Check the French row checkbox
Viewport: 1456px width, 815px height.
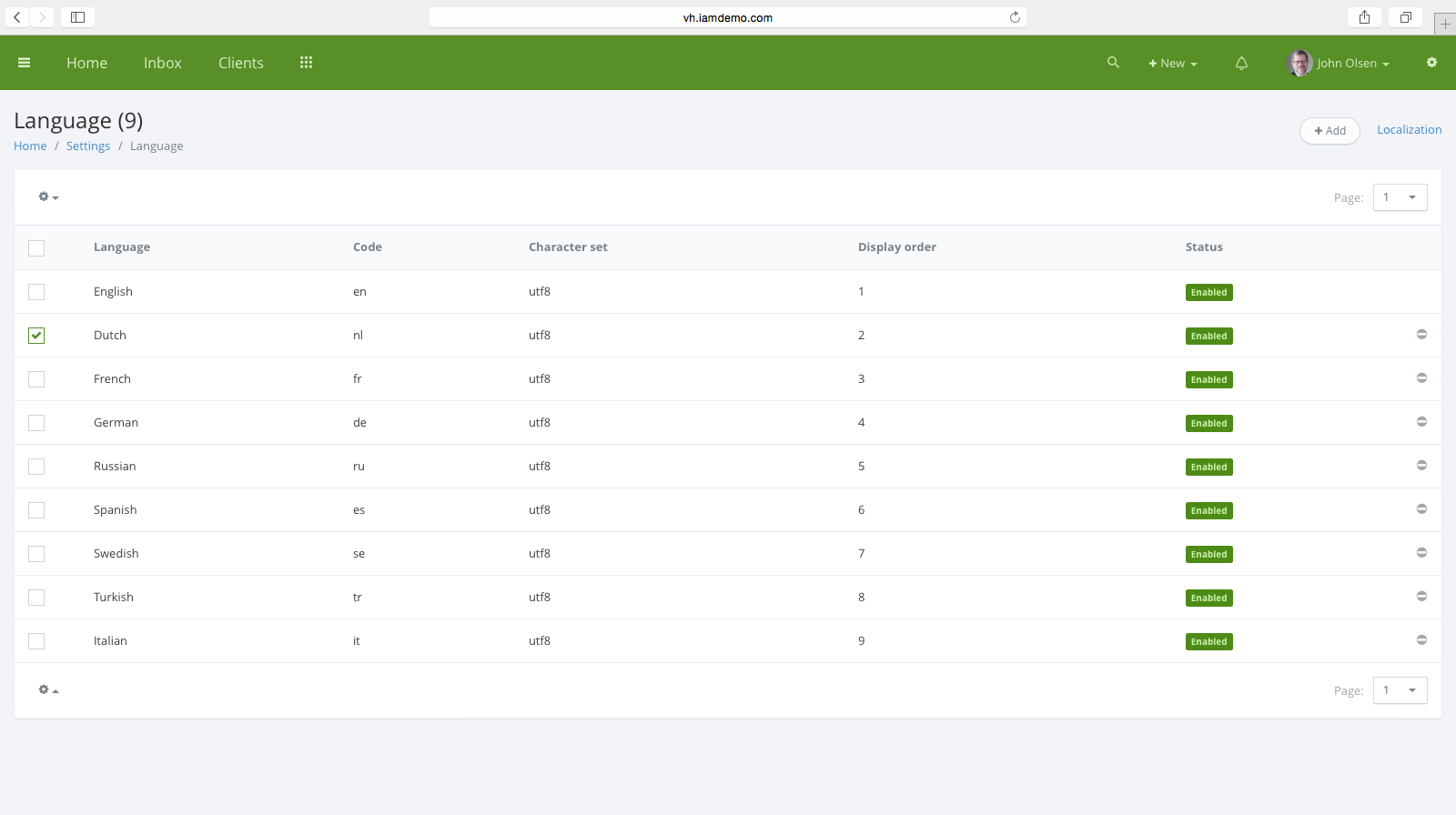click(x=36, y=379)
